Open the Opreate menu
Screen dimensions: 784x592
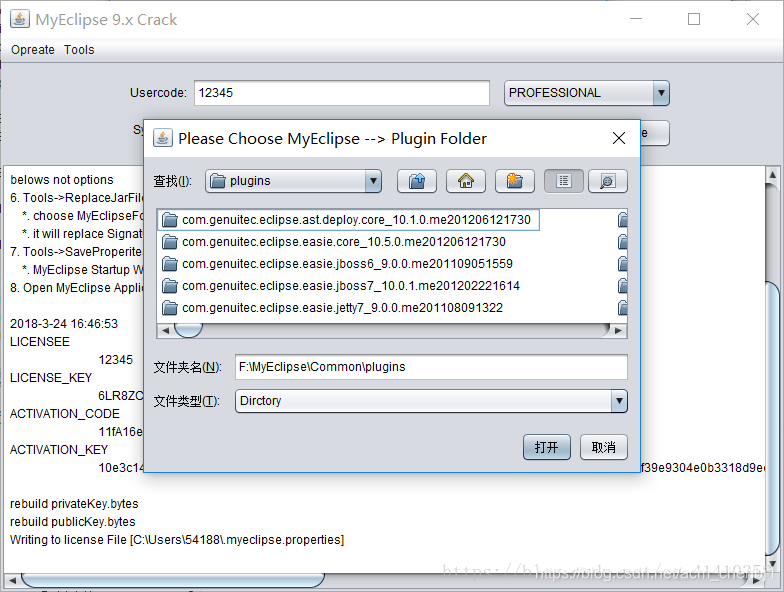(32, 50)
